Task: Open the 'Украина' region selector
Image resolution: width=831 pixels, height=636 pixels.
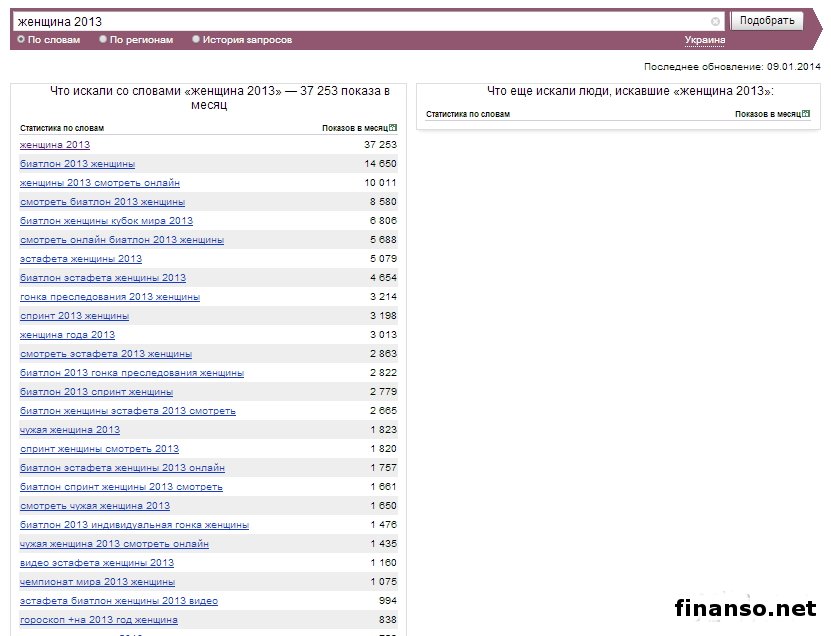Action: [x=705, y=40]
